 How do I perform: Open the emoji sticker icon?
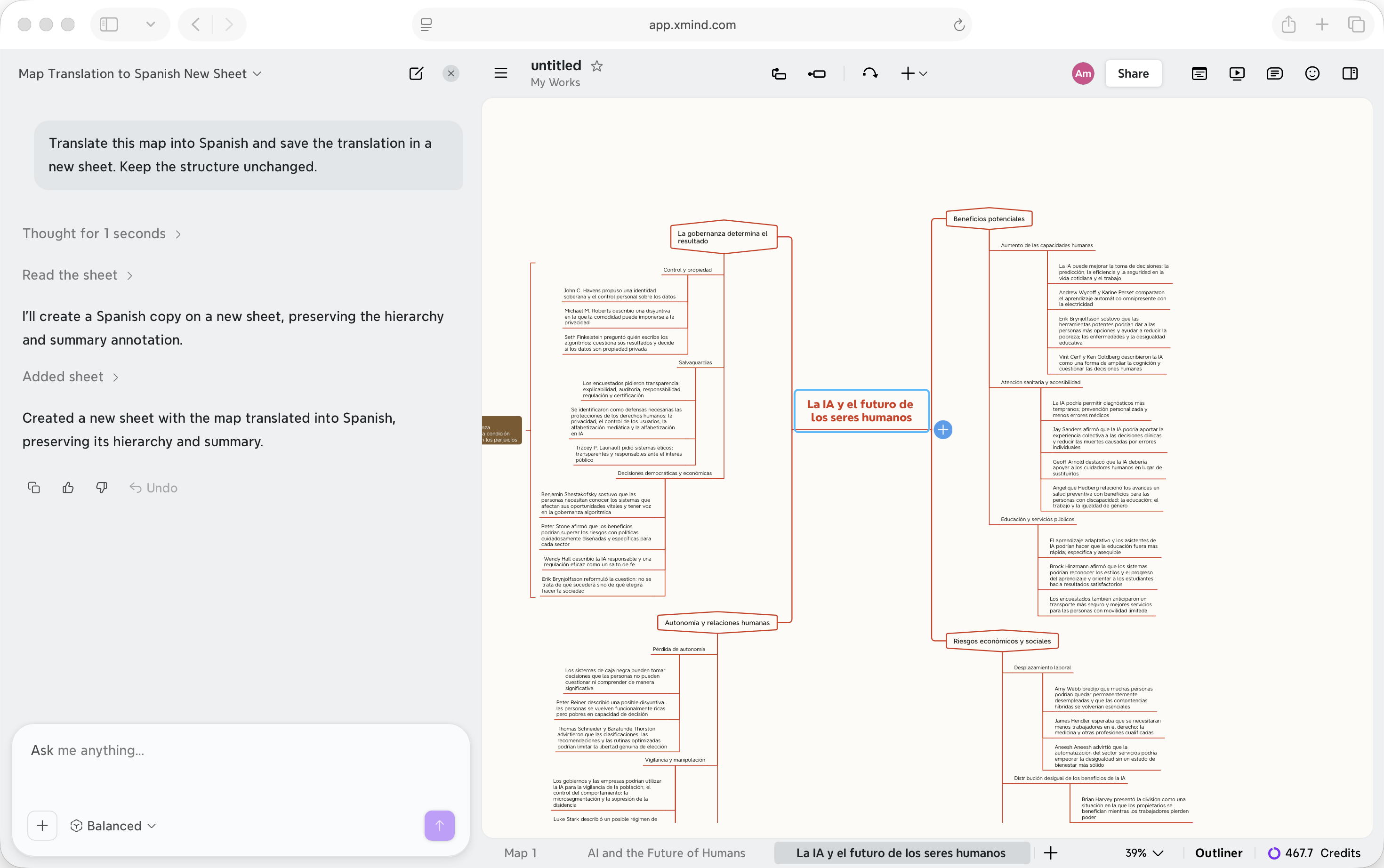1312,73
